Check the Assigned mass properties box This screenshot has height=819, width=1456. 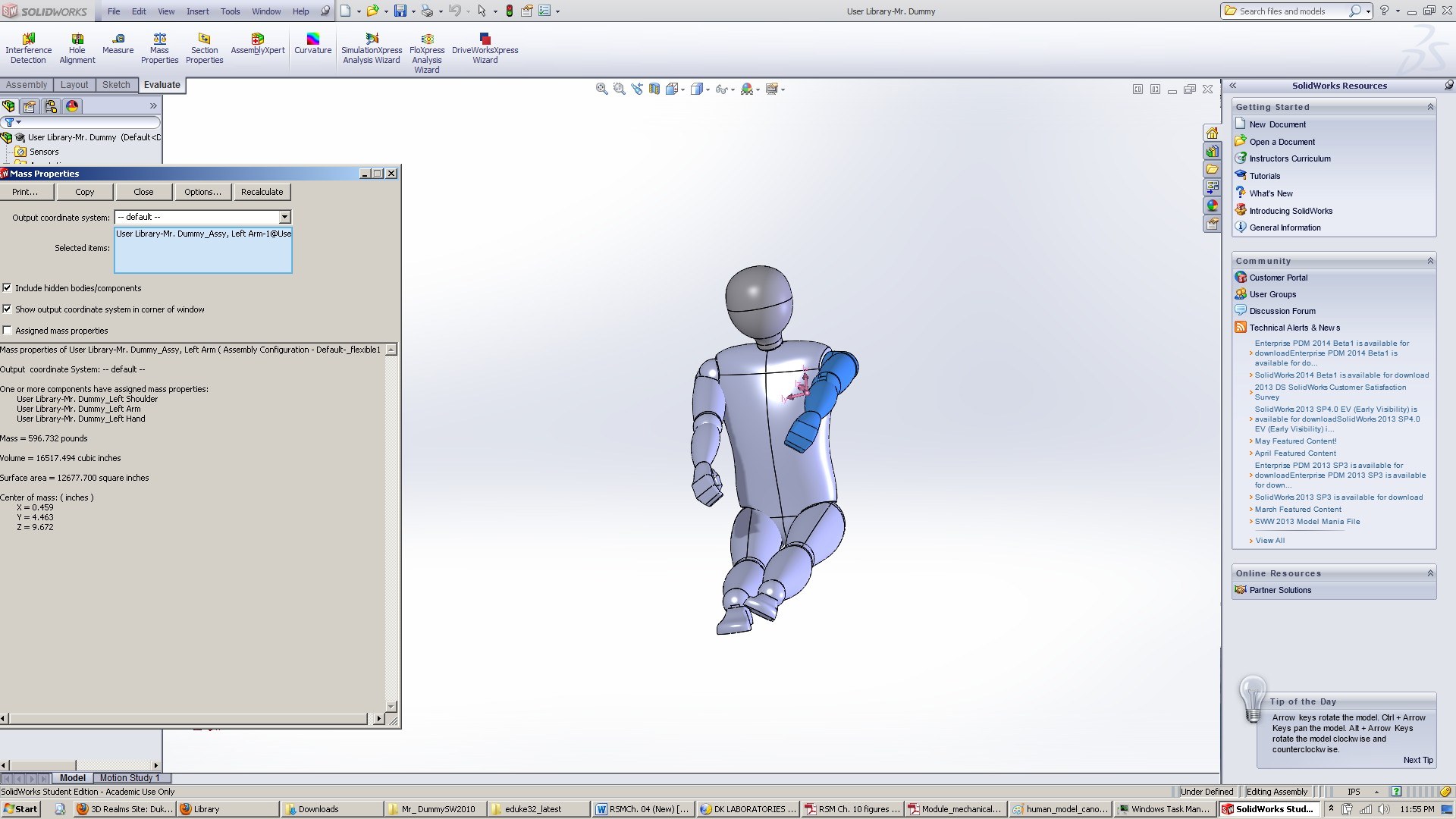coord(7,331)
